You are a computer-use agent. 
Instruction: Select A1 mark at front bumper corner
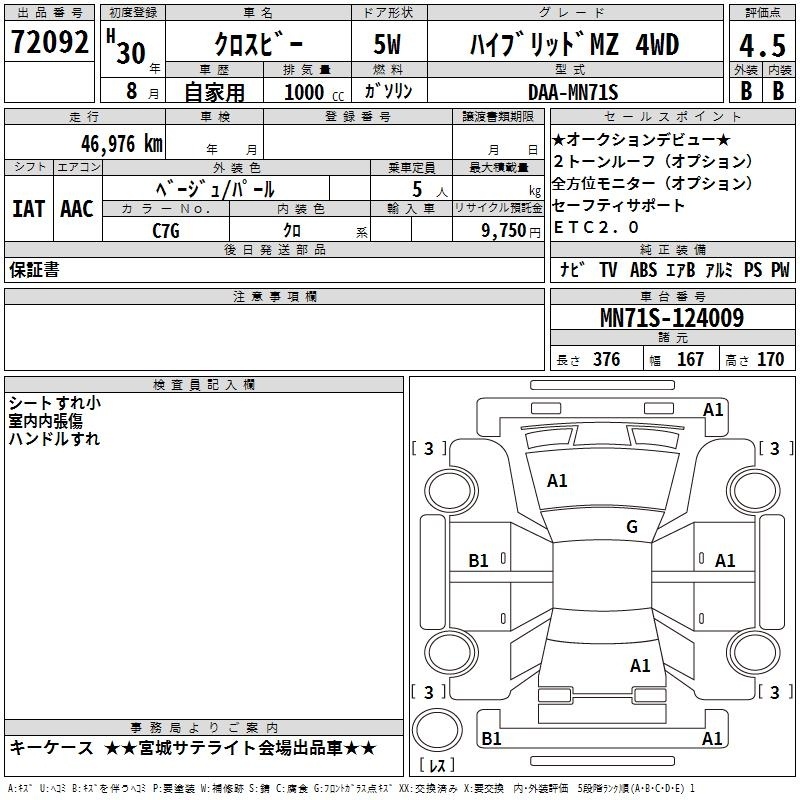(713, 409)
